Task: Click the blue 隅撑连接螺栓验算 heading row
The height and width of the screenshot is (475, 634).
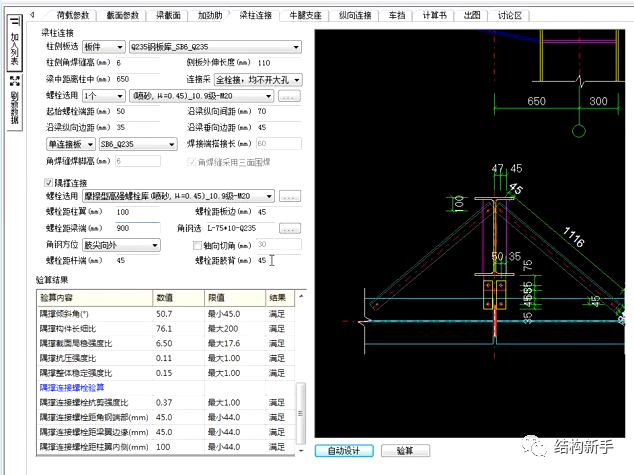Action: pos(166,388)
